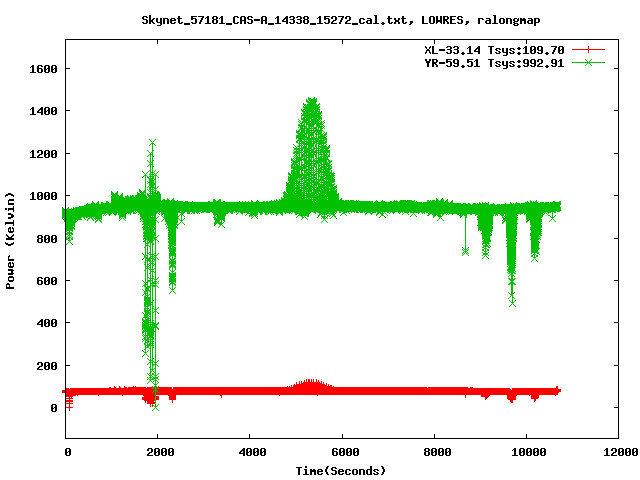Click the small red bump near 5300 seconds
Image resolution: width=640 pixels, height=480 pixels.
[311, 384]
